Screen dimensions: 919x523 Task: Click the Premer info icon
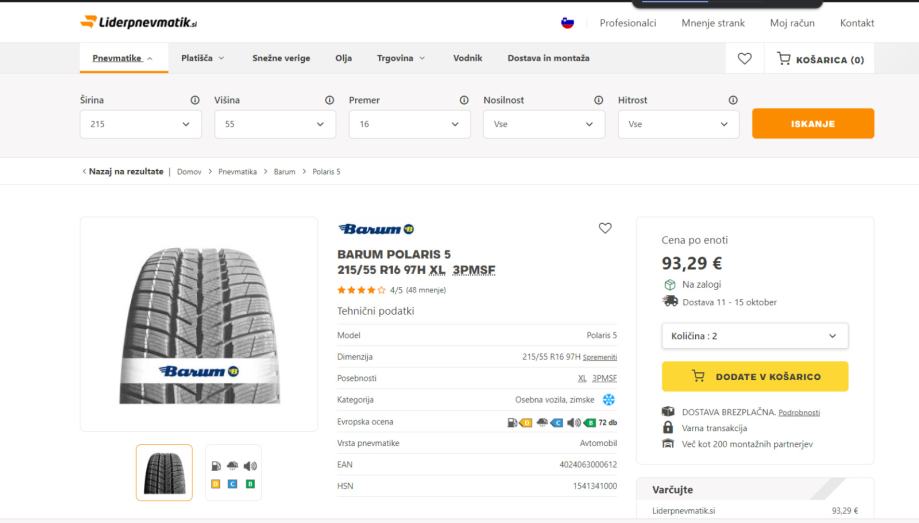464,100
